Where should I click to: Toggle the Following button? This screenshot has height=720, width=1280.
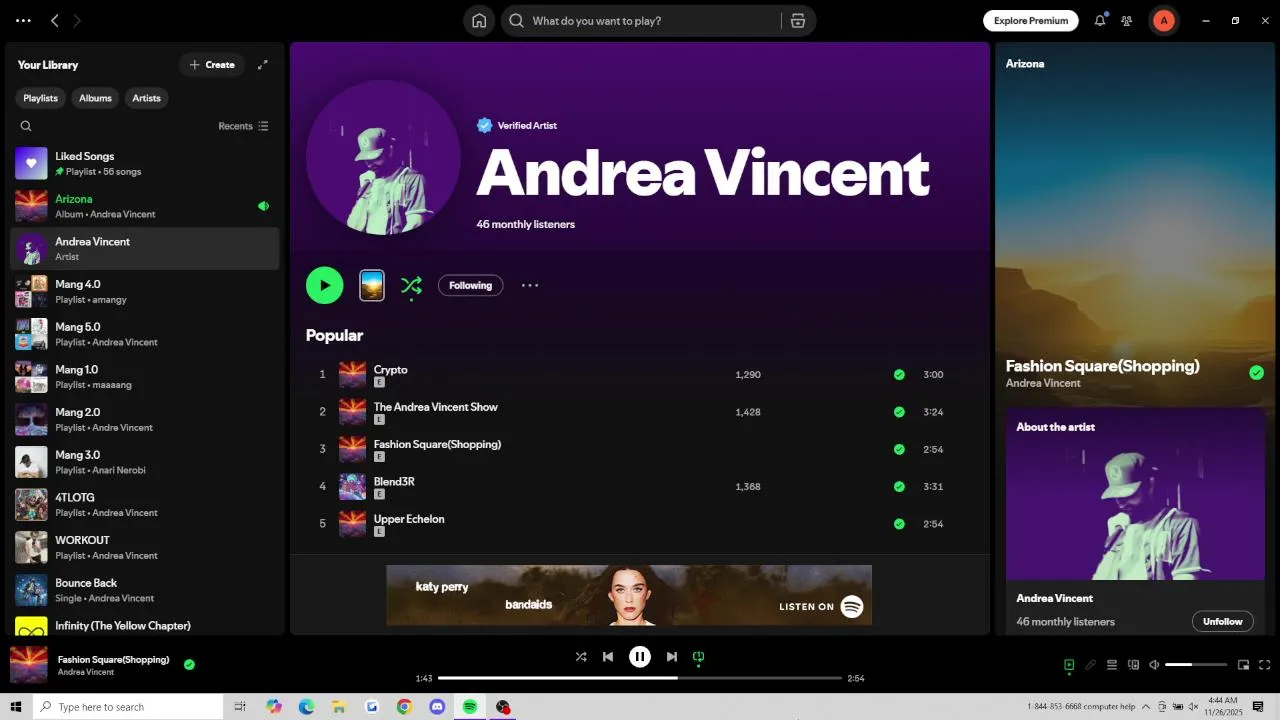[x=470, y=285]
